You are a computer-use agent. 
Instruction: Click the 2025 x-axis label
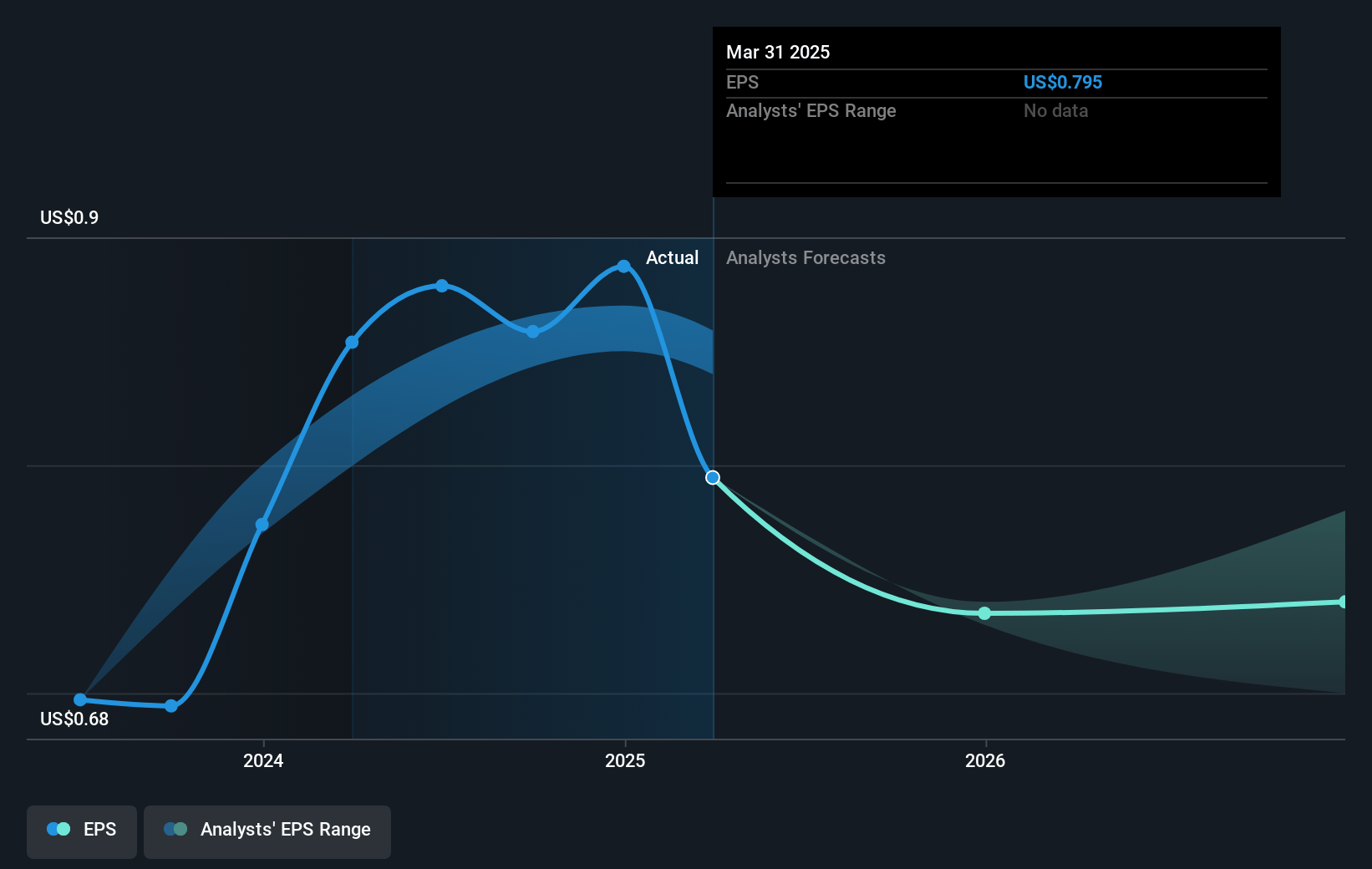625,760
